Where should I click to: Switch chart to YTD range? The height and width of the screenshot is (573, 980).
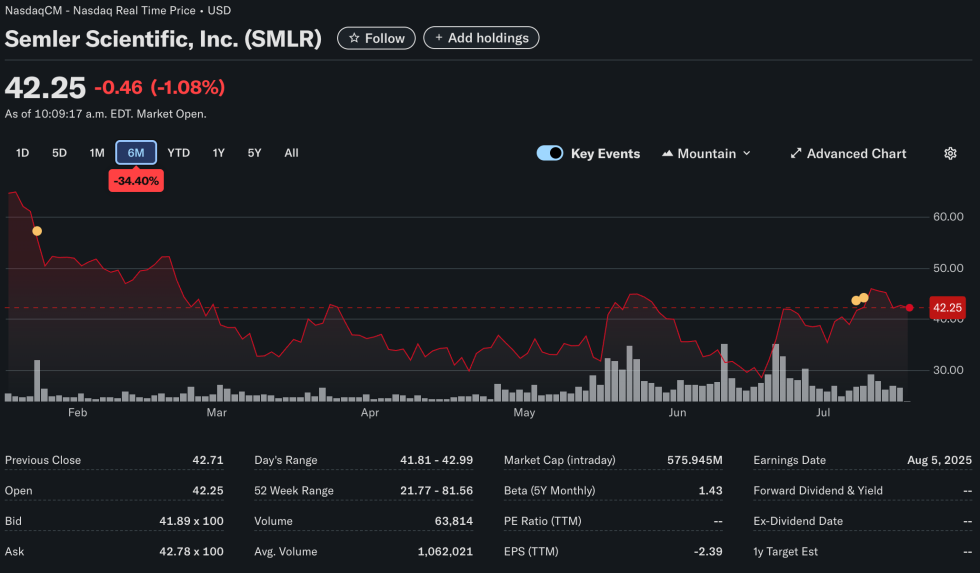(178, 153)
